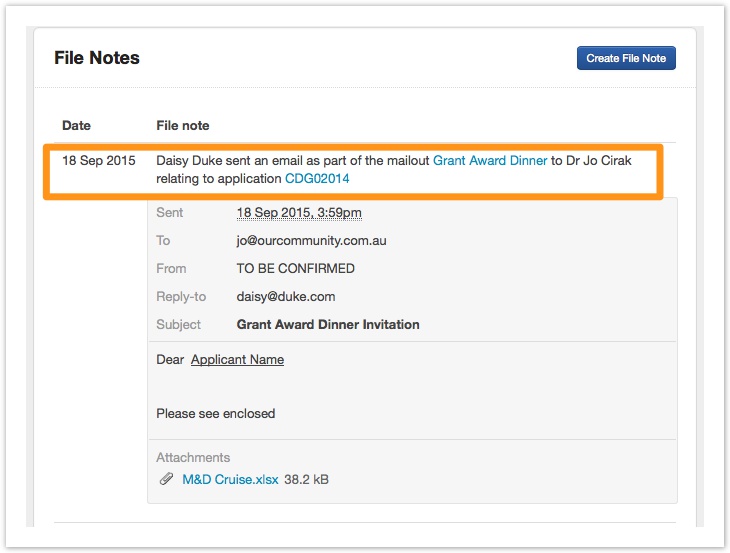Click the subject Grant Award Dinner Invitation
This screenshot has height=553, width=730.
(328, 324)
